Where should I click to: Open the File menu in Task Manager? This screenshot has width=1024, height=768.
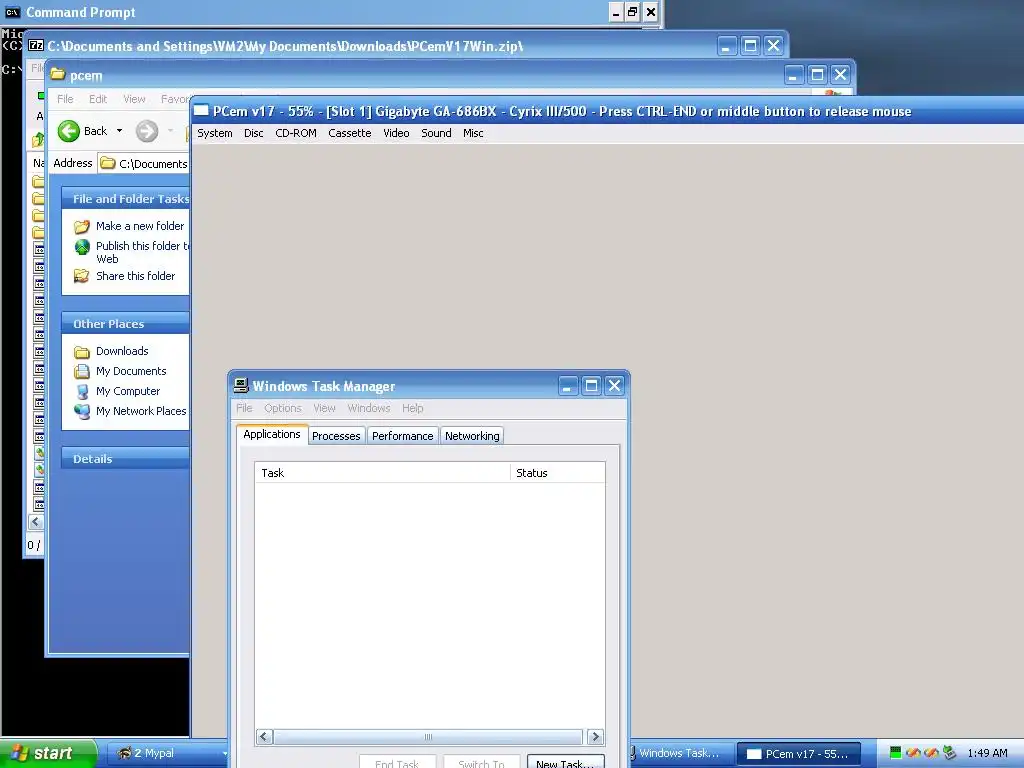coord(244,408)
